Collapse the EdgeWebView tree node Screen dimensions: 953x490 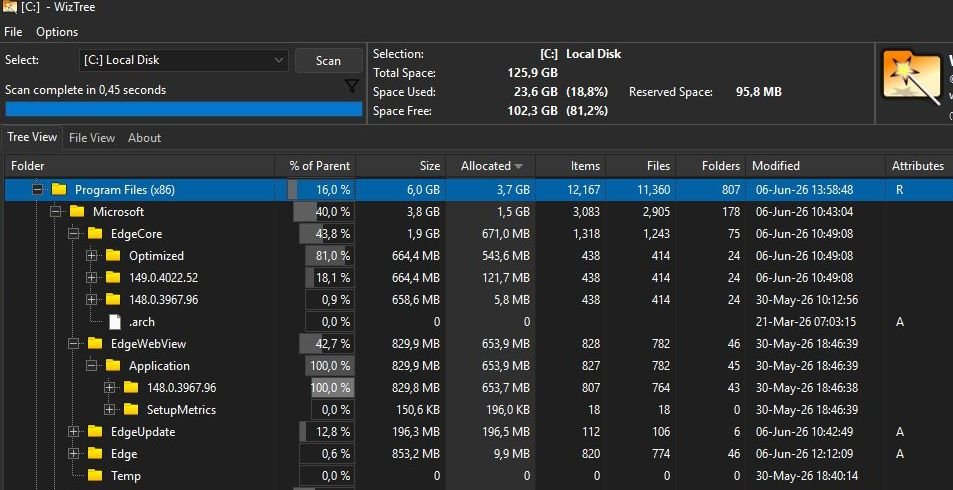coord(74,343)
